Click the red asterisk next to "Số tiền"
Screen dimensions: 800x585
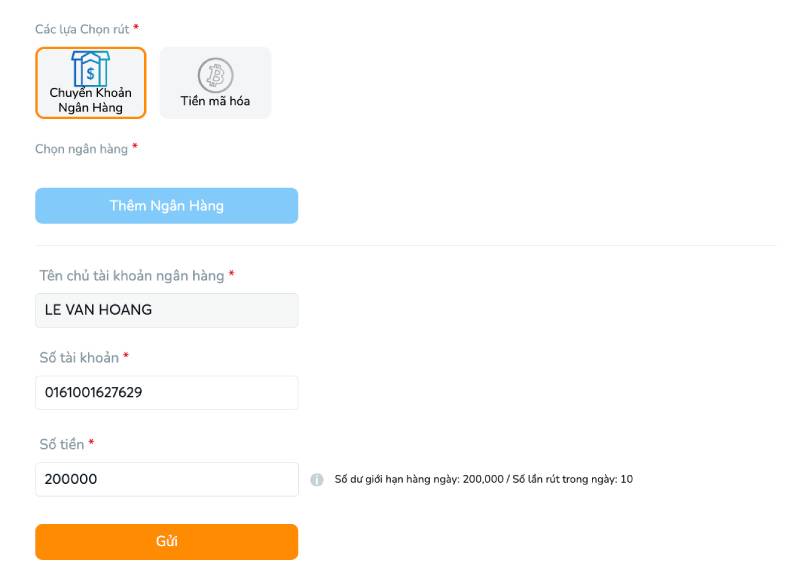[x=91, y=443]
